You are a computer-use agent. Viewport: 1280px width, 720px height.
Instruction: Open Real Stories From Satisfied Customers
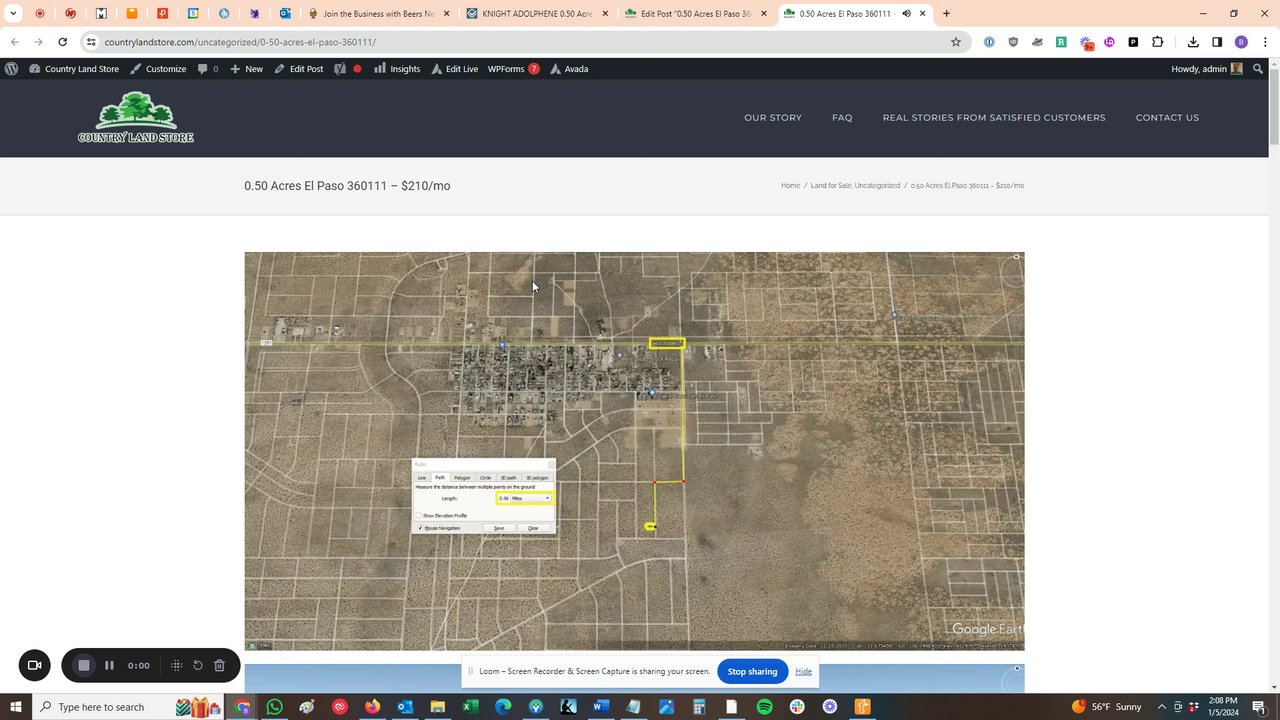coord(994,117)
